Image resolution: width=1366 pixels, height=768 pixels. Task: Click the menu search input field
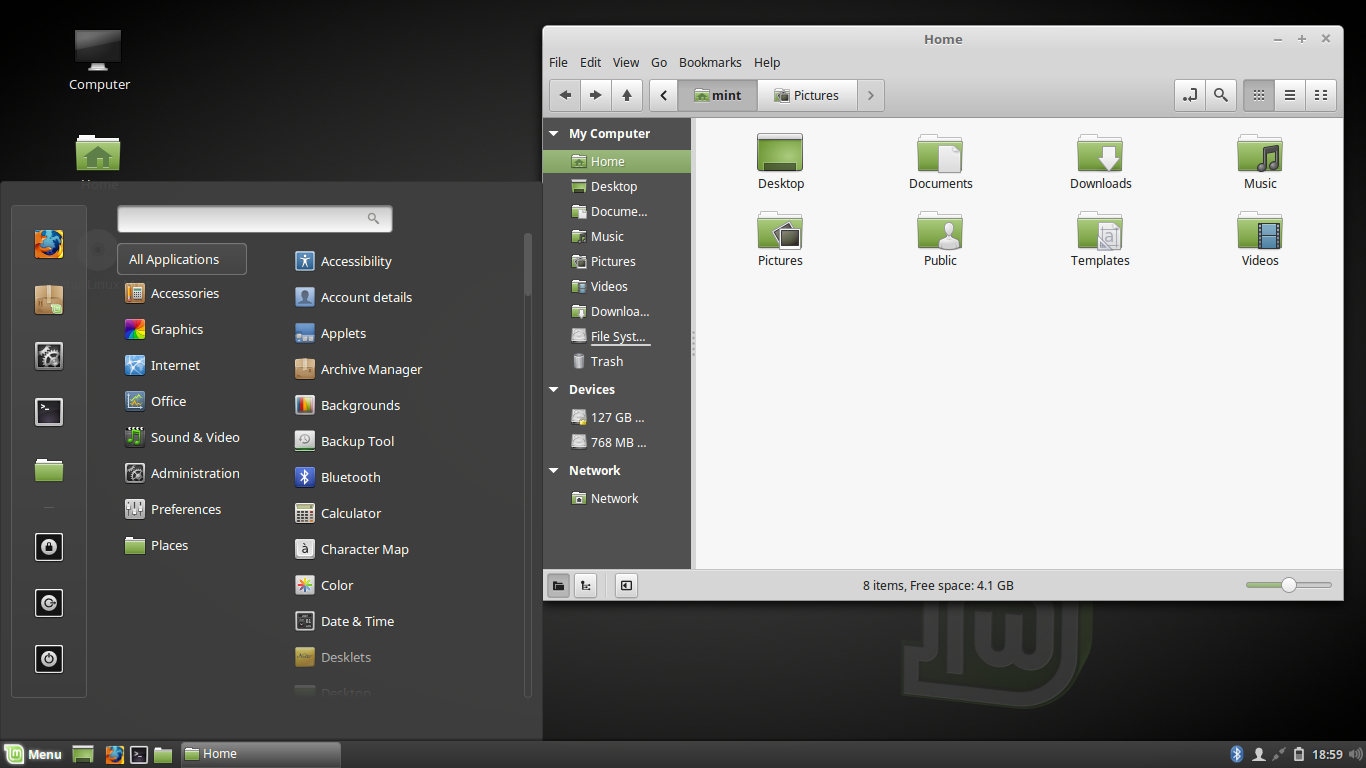(x=255, y=218)
